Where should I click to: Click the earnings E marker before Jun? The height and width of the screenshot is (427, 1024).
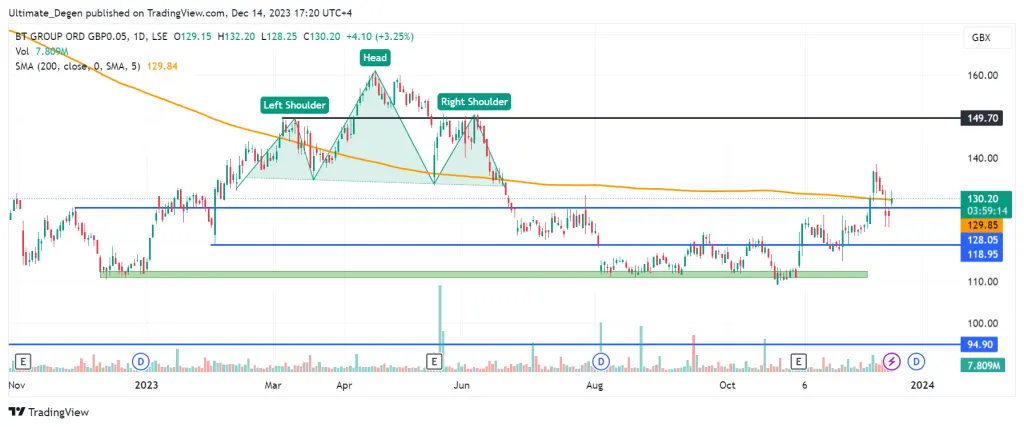click(435, 360)
